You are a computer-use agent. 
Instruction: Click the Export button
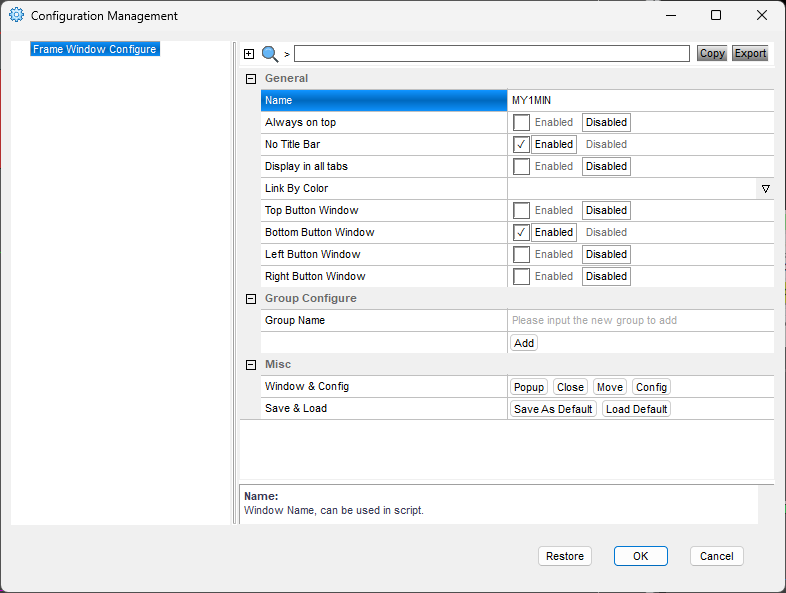click(x=750, y=54)
